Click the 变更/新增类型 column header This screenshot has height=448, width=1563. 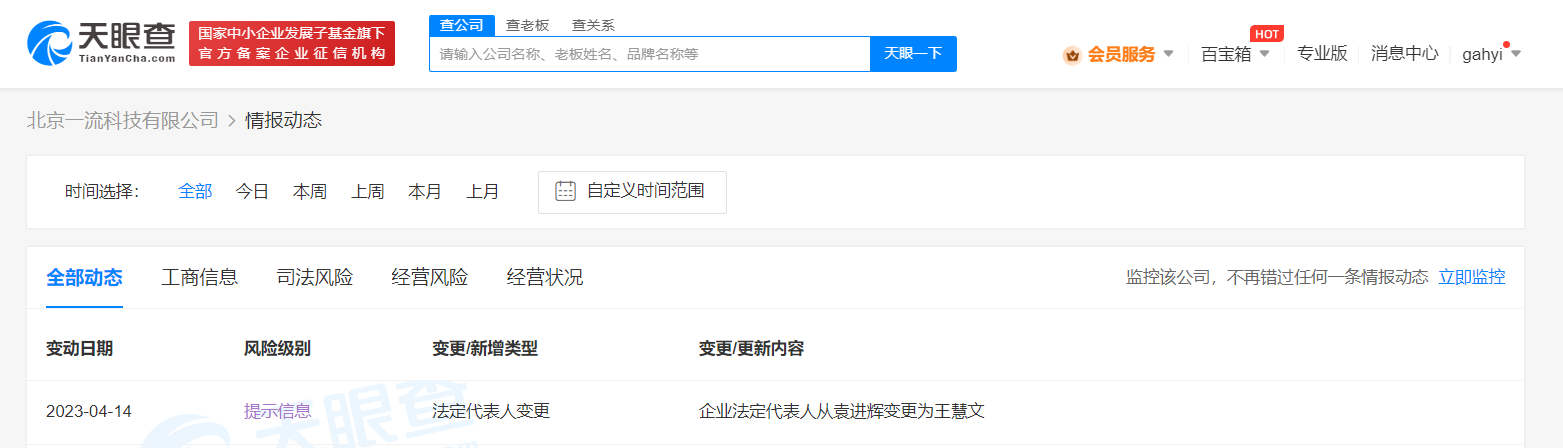click(485, 349)
